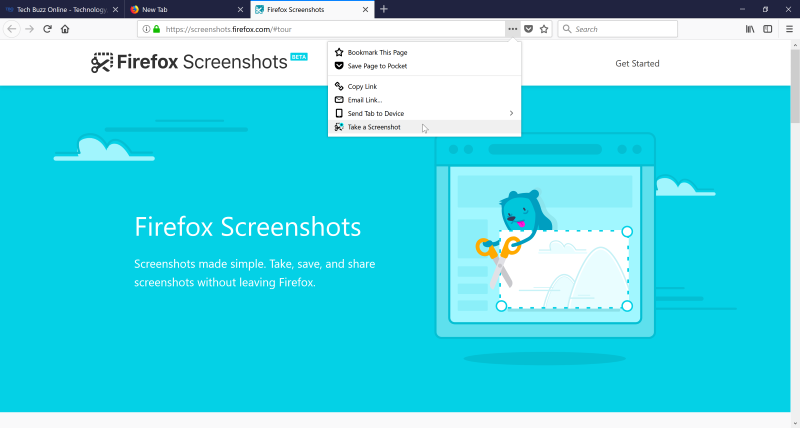Image resolution: width=800 pixels, height=428 pixels.
Task: Click the green padlock security icon
Action: point(157,29)
